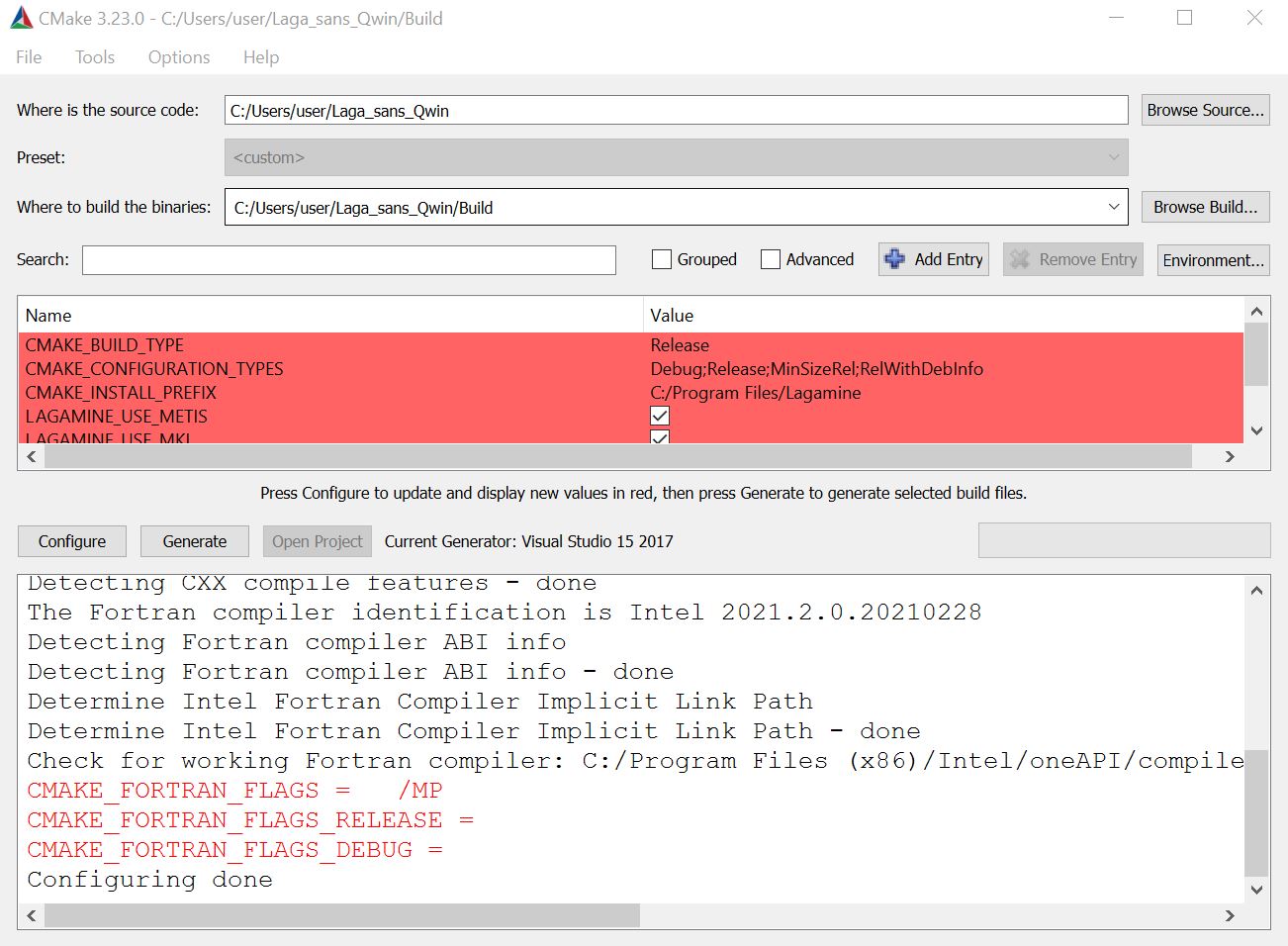Click into the Search field
Image resolution: width=1288 pixels, height=946 pixels.
click(349, 259)
